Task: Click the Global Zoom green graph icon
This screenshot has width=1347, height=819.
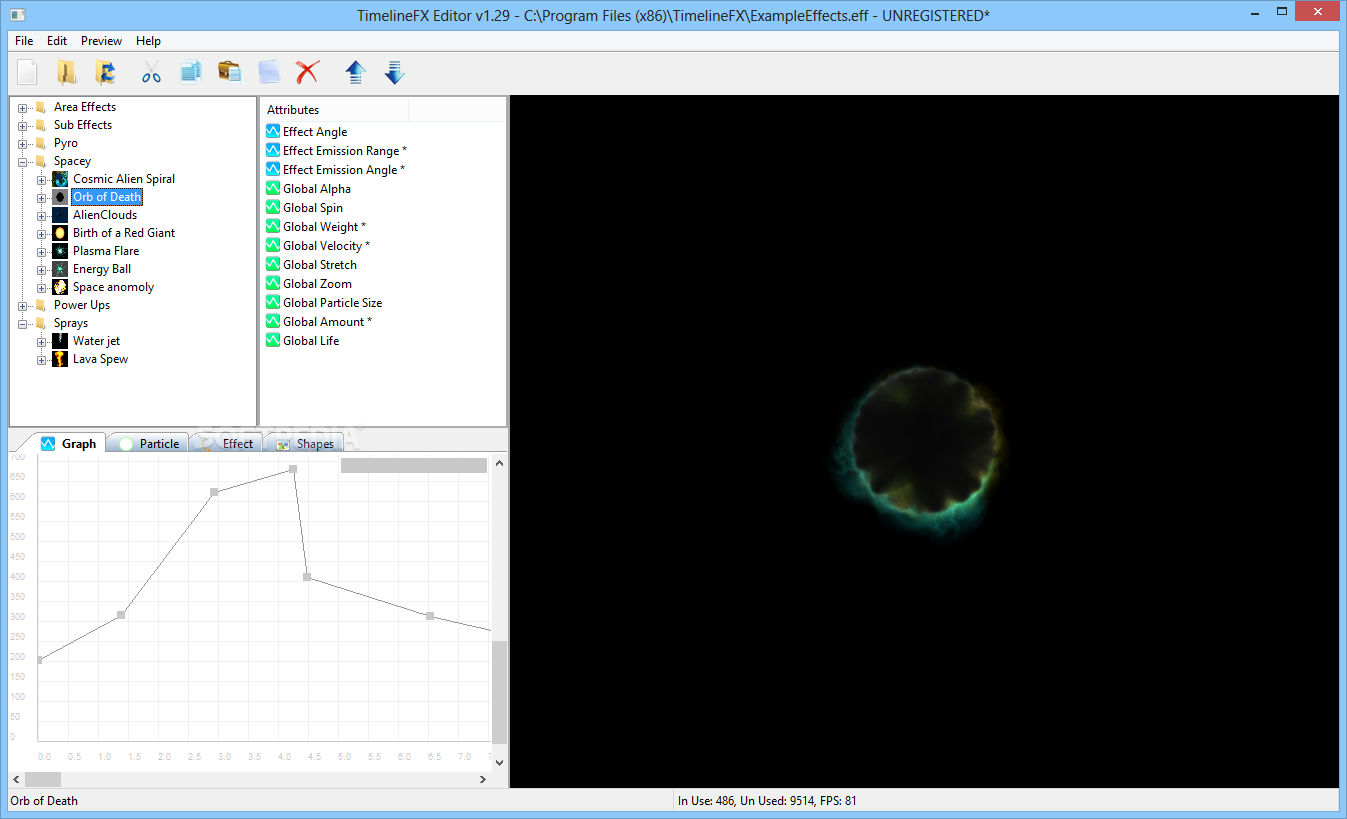Action: (x=273, y=283)
